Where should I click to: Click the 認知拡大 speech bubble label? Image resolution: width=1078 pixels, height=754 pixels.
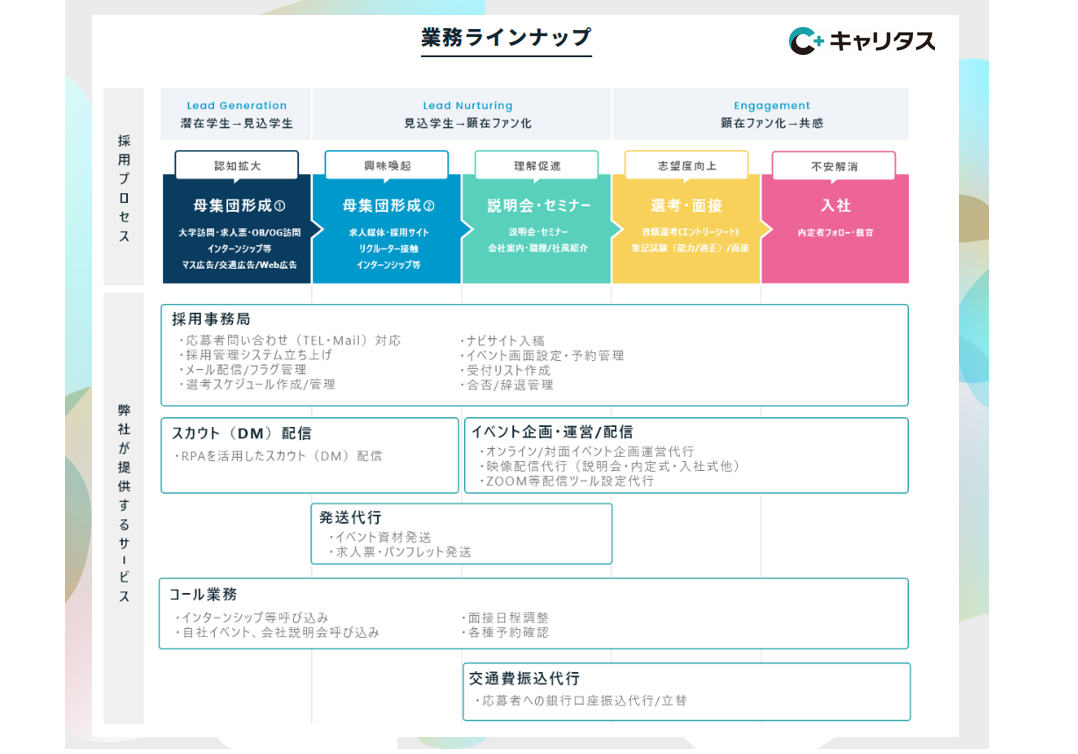click(236, 166)
